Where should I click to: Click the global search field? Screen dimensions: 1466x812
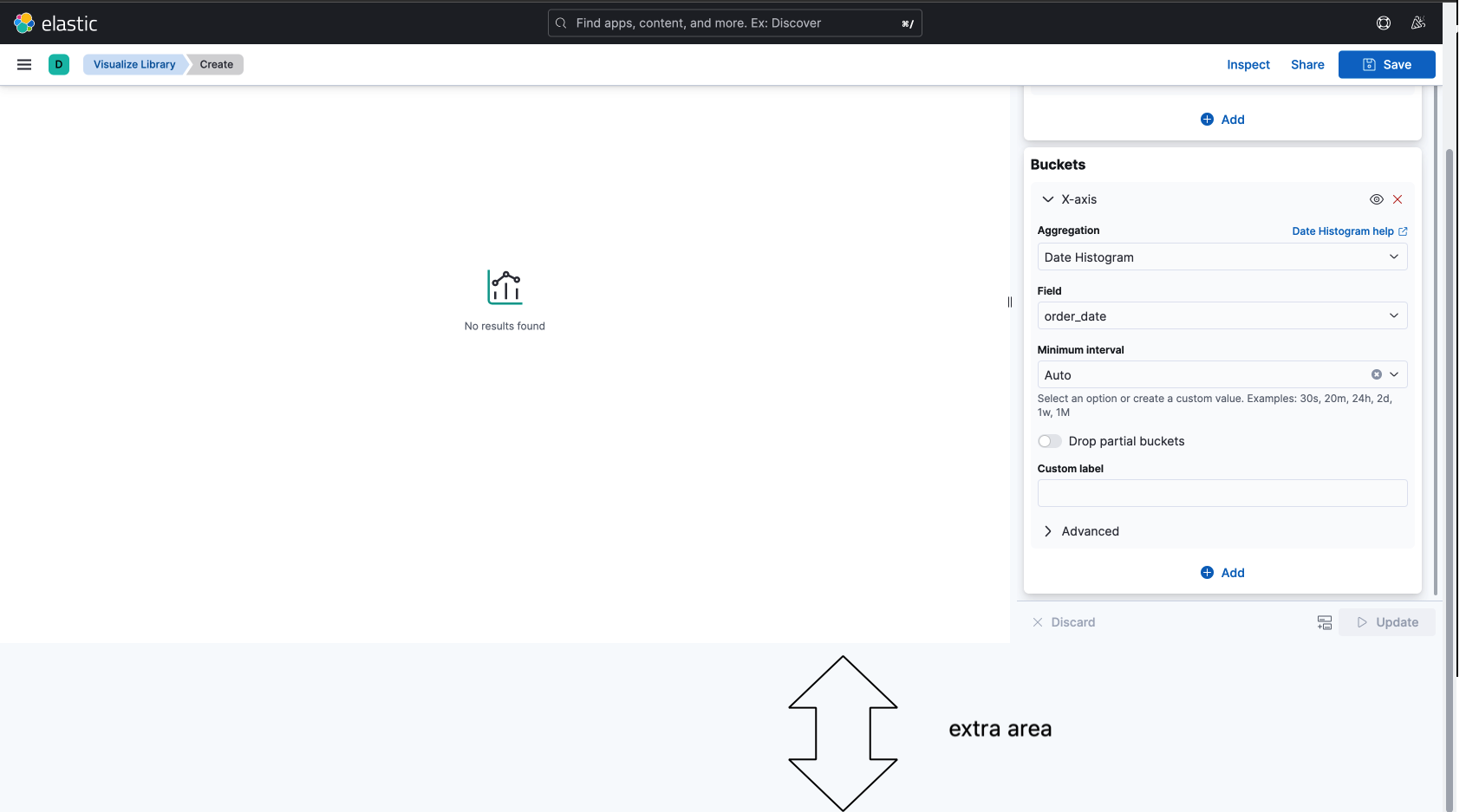734,23
